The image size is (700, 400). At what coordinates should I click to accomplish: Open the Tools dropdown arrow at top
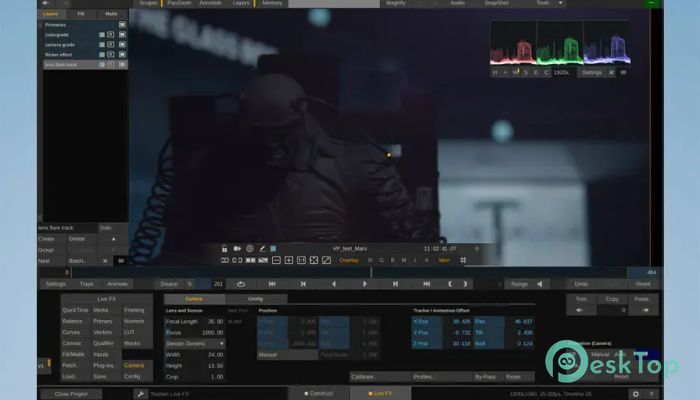pos(560,3)
